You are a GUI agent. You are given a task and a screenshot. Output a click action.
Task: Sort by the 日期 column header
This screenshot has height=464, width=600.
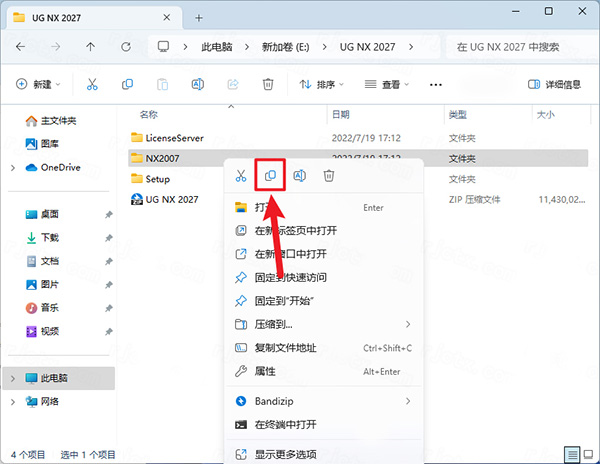click(x=341, y=114)
